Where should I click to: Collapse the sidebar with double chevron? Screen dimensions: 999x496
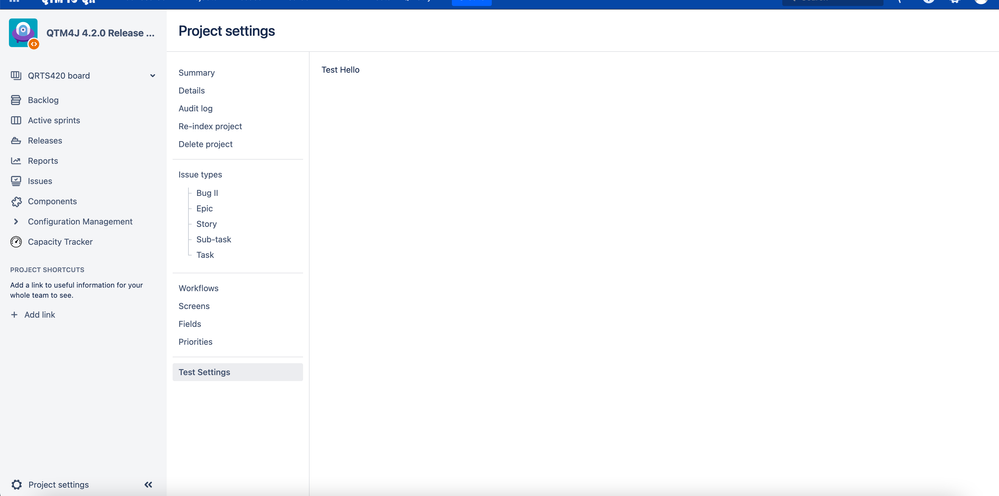click(148, 485)
